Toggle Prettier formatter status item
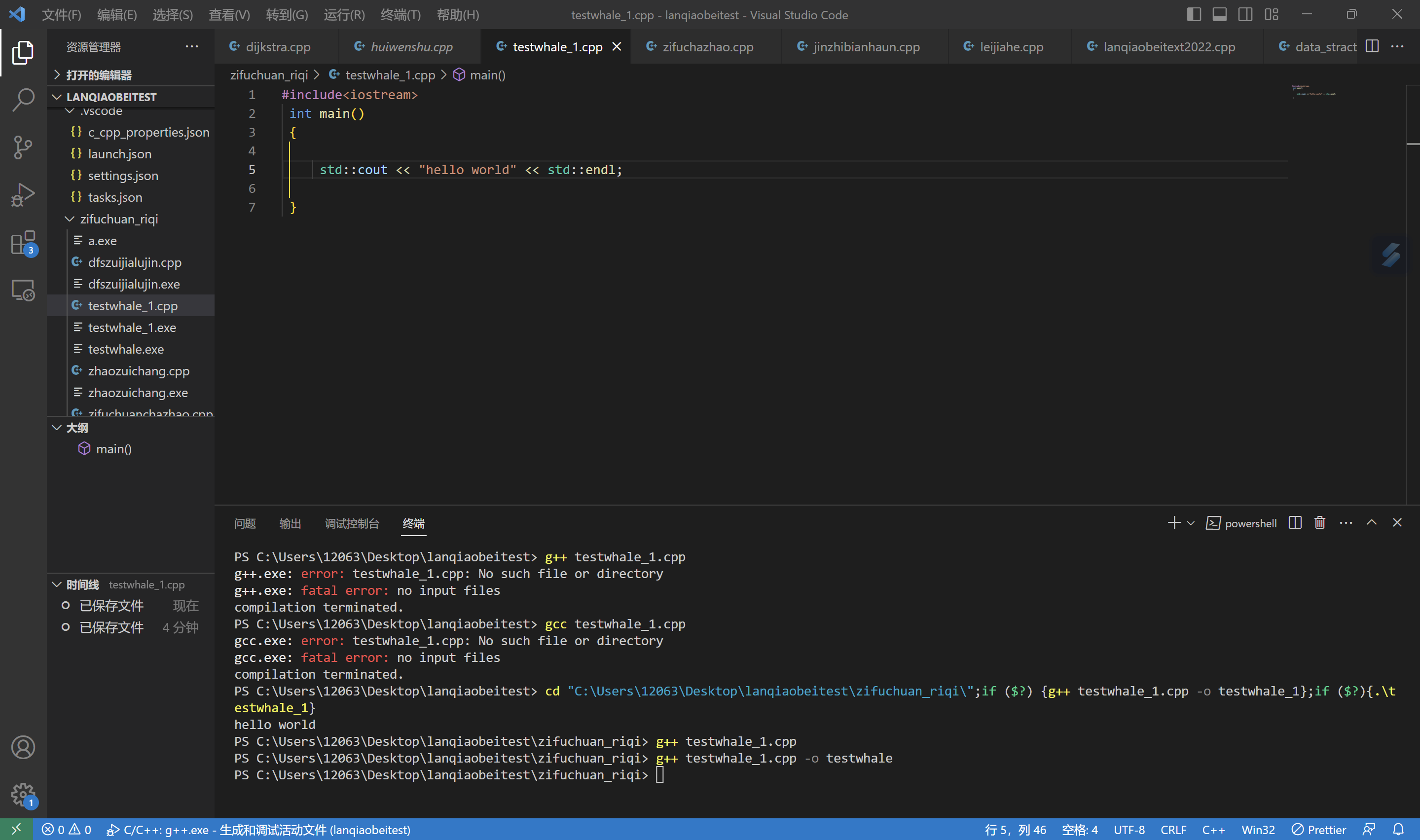The height and width of the screenshot is (840, 1420). [x=1319, y=829]
